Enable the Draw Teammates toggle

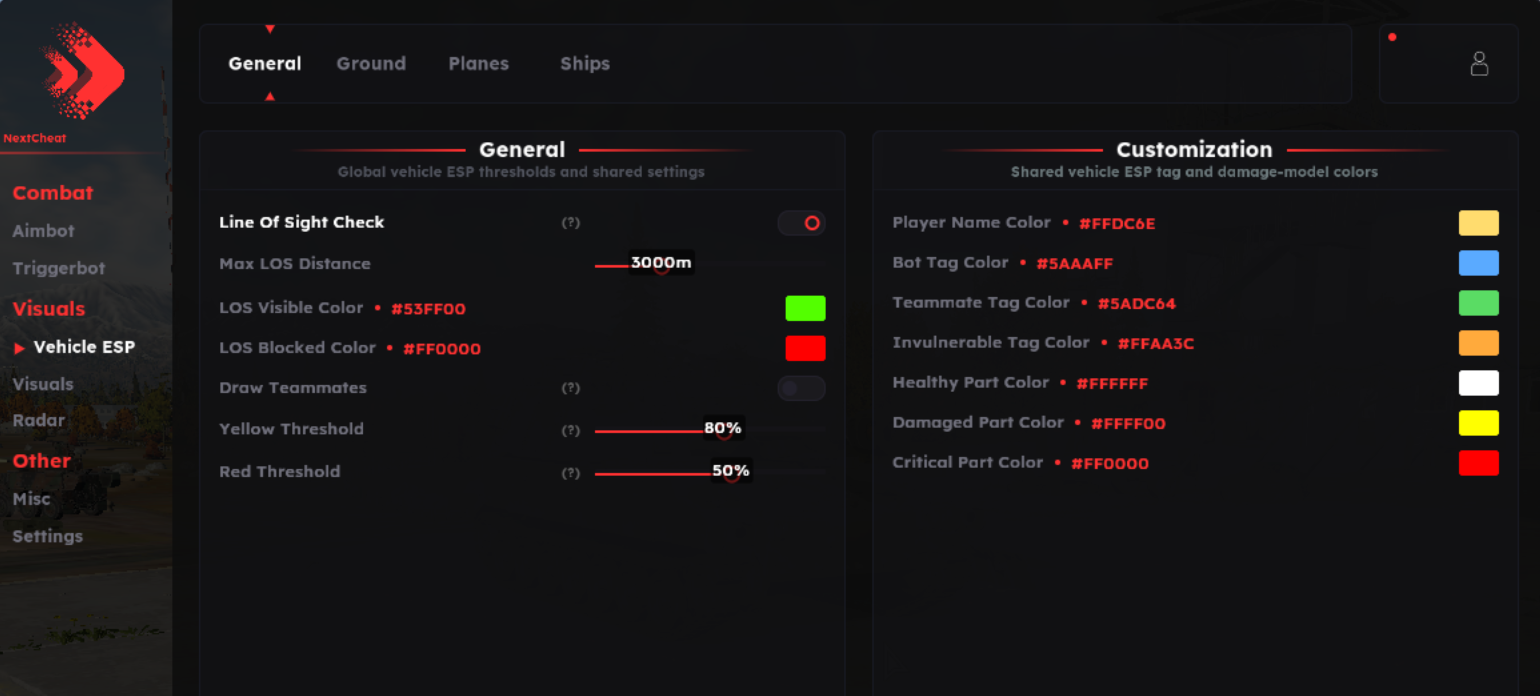(x=802, y=388)
